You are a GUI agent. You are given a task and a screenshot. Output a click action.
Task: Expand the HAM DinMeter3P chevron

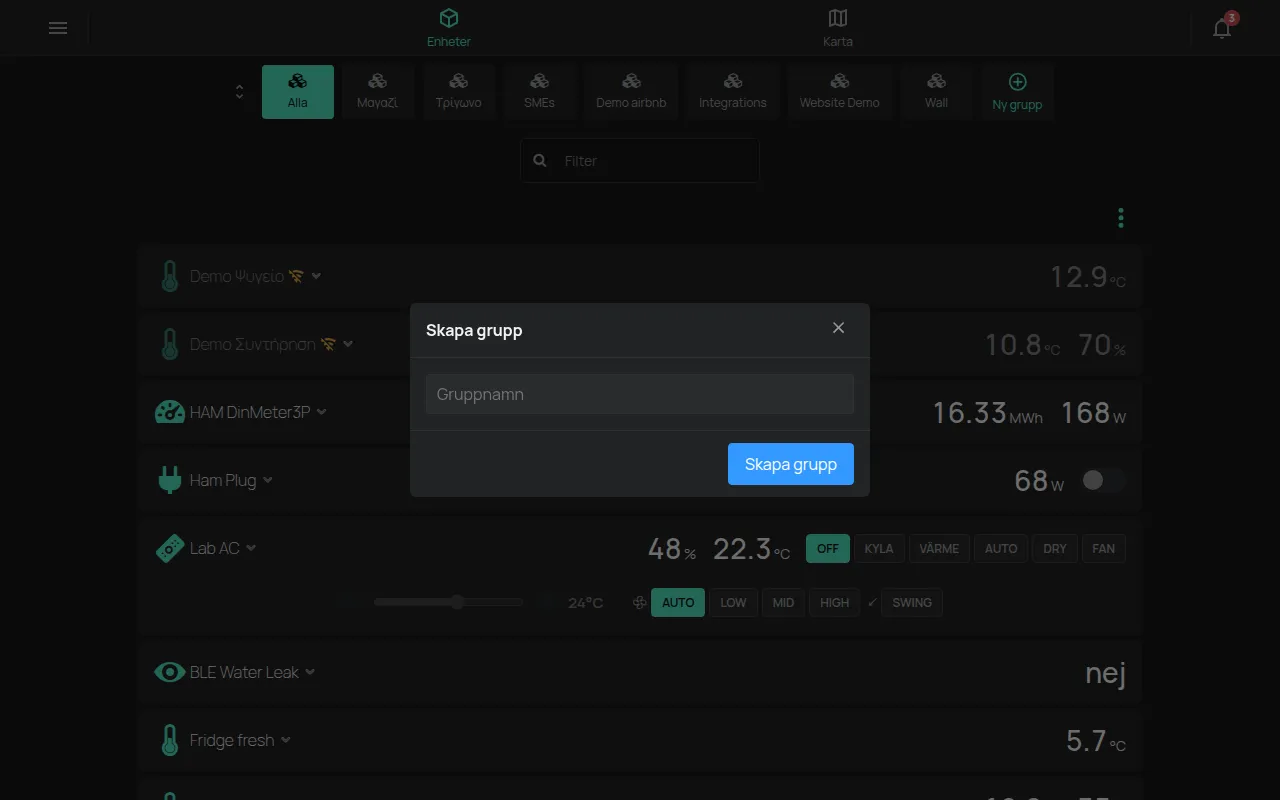[322, 412]
